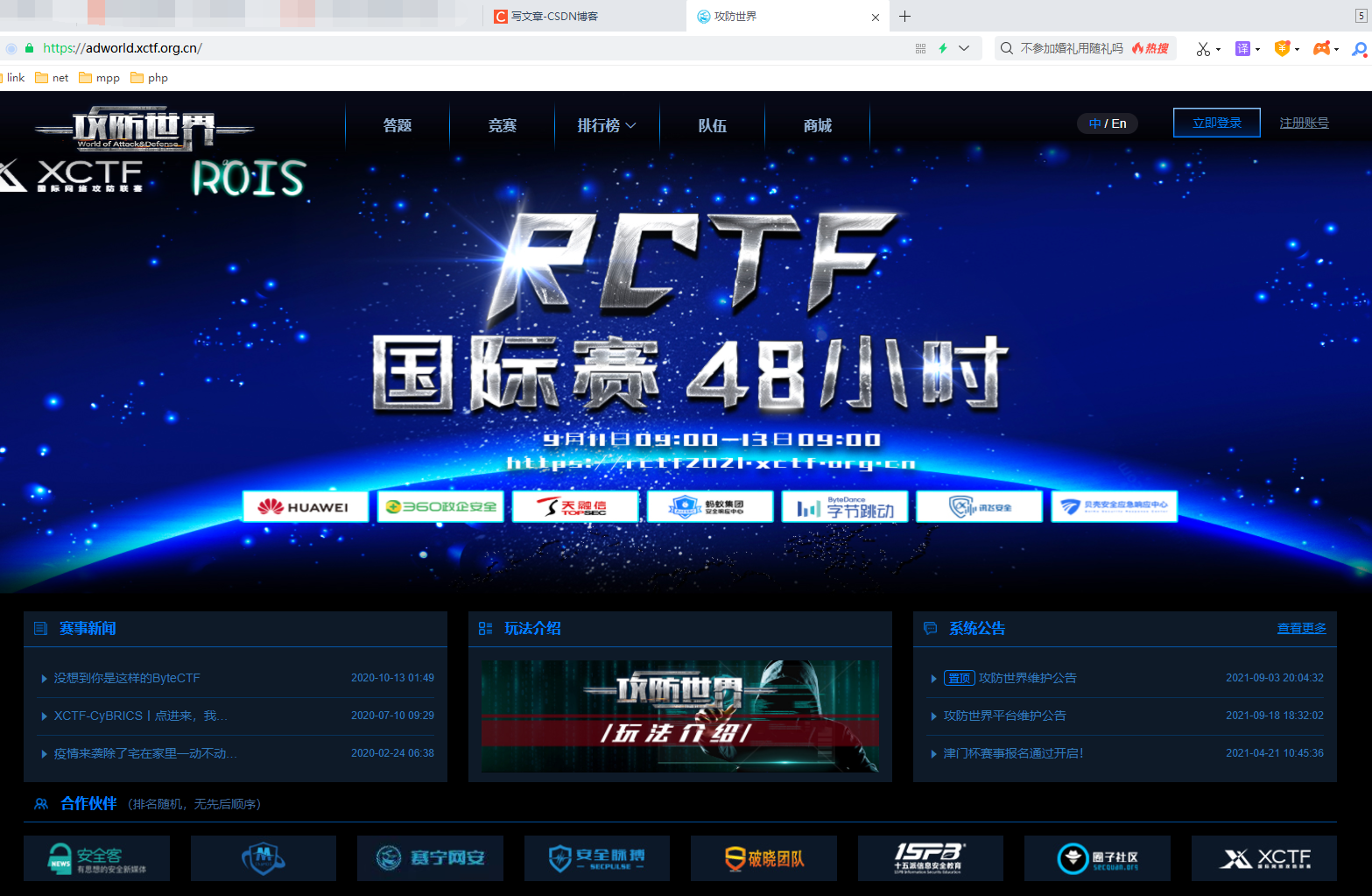Viewport: 1372px width, 896px height.
Task: Click the 玩法介绍 video thumbnail
Action: (679, 716)
